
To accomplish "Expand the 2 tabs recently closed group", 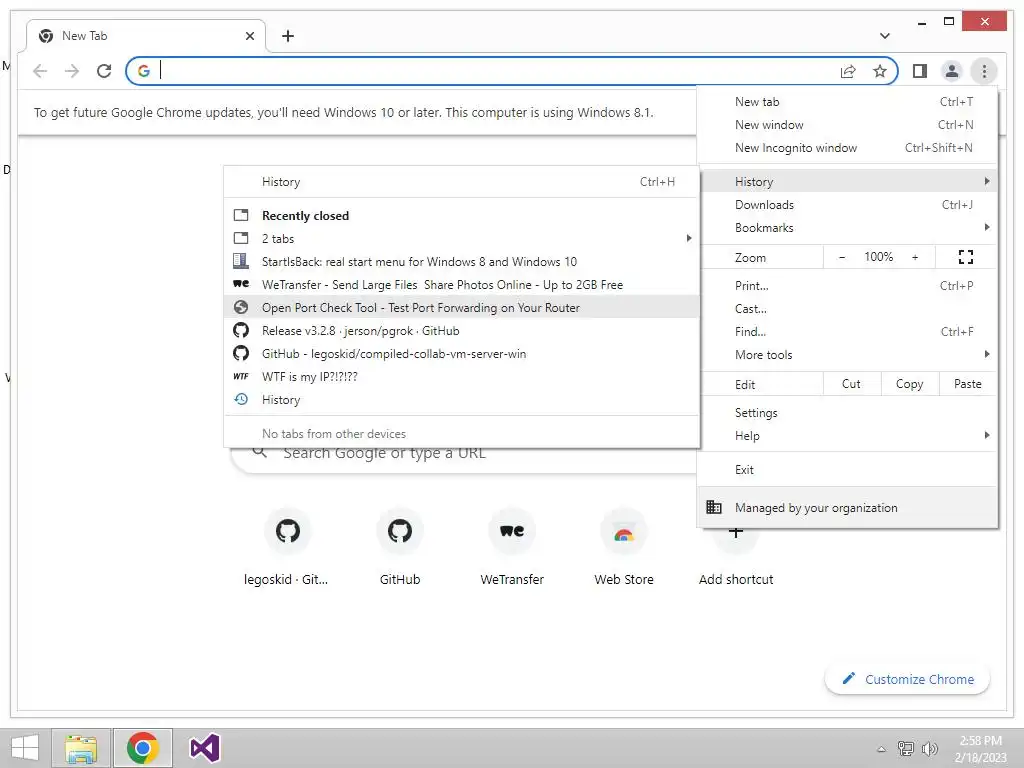I will pos(461,238).
